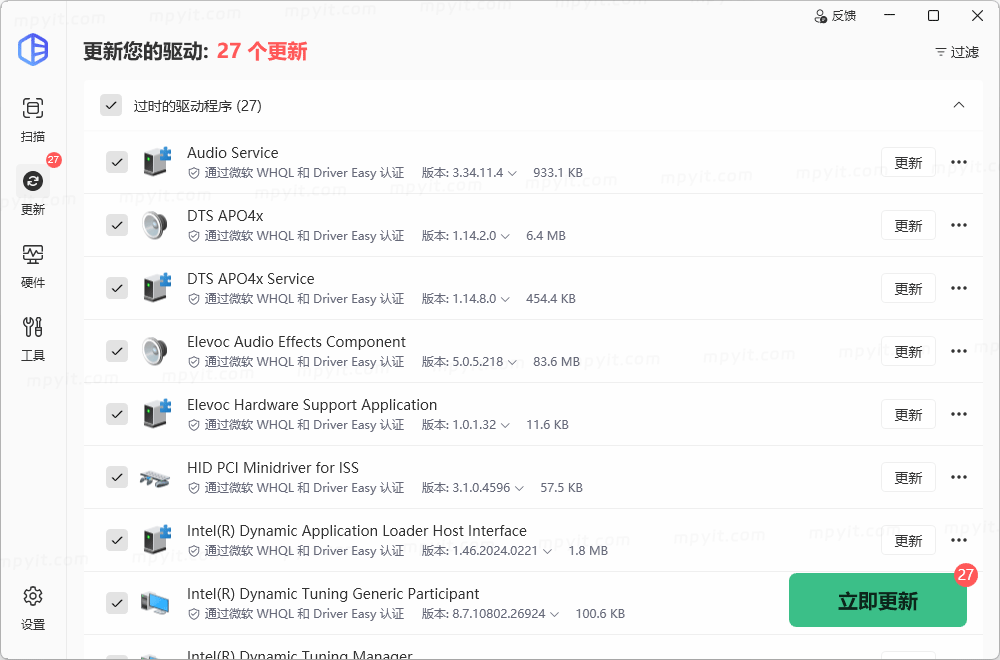
Task: Open the 更新 update page icon
Action: [33, 181]
